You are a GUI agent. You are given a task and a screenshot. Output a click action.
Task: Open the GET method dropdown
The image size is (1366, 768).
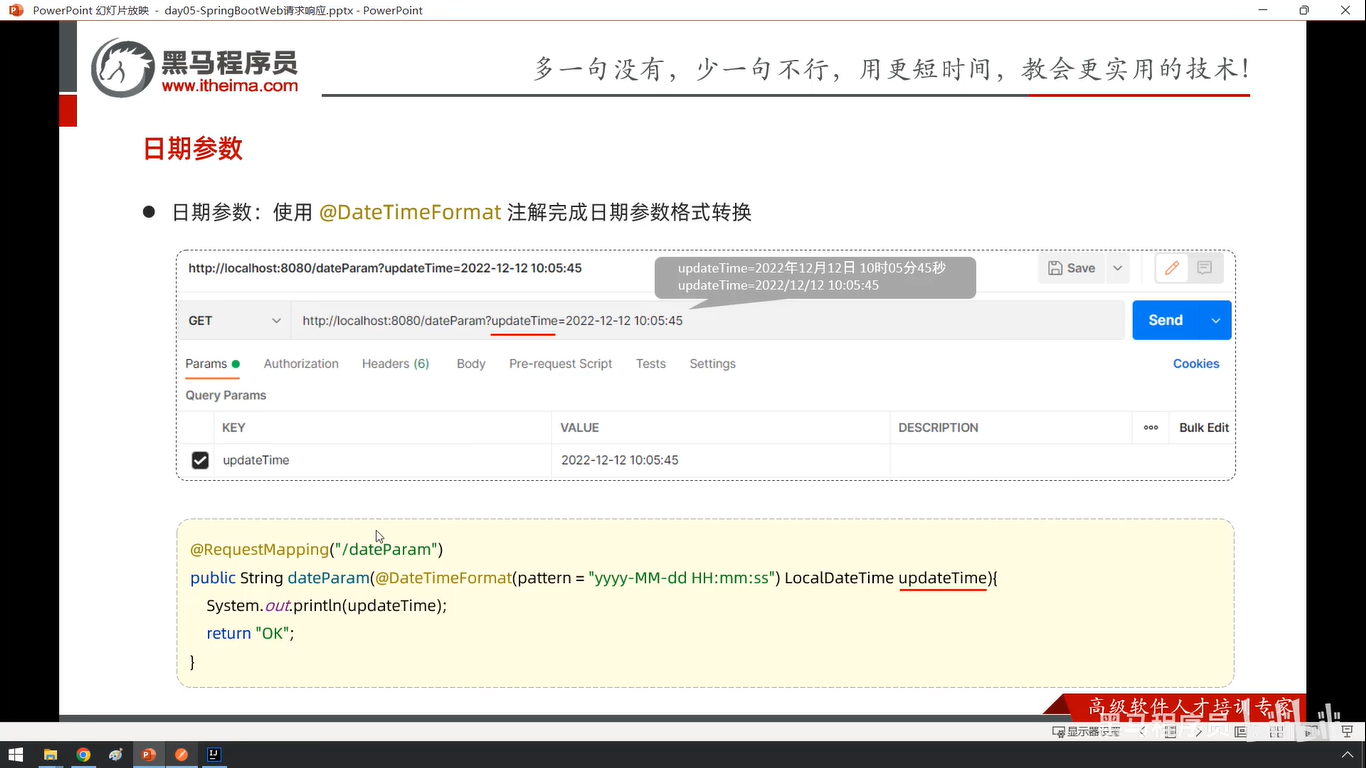tap(235, 321)
